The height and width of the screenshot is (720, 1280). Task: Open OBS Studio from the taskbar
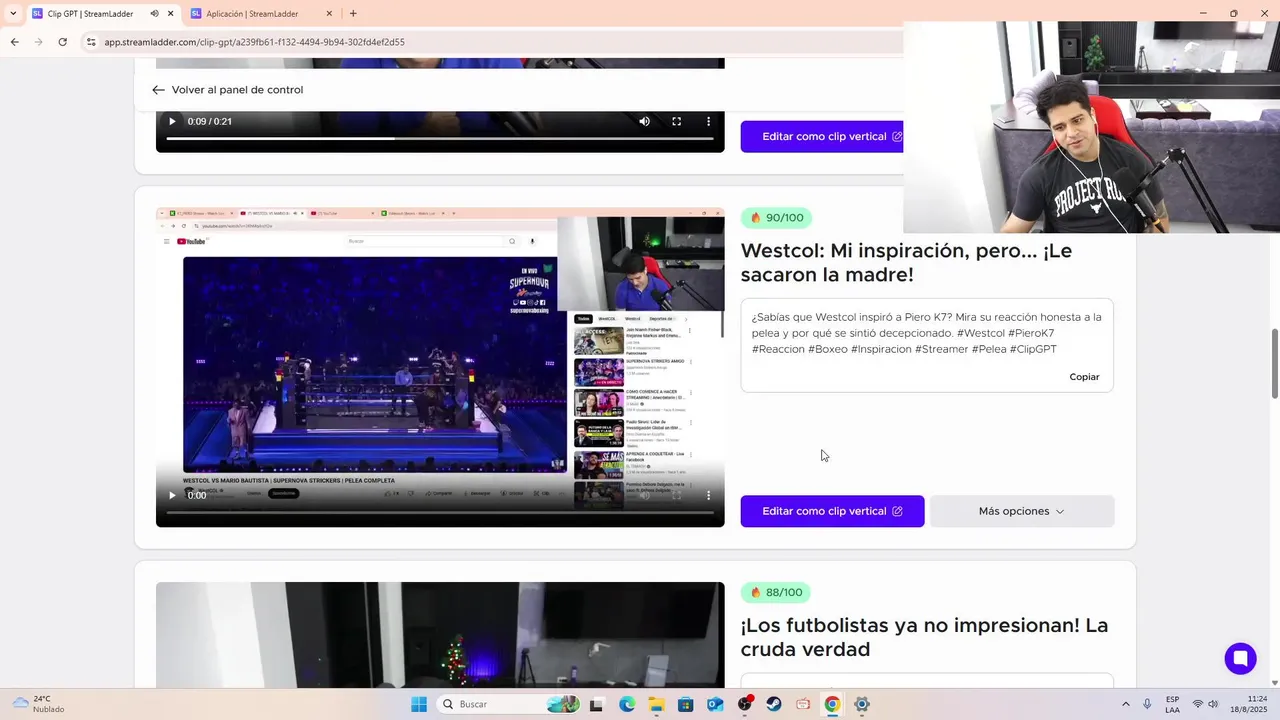745,704
